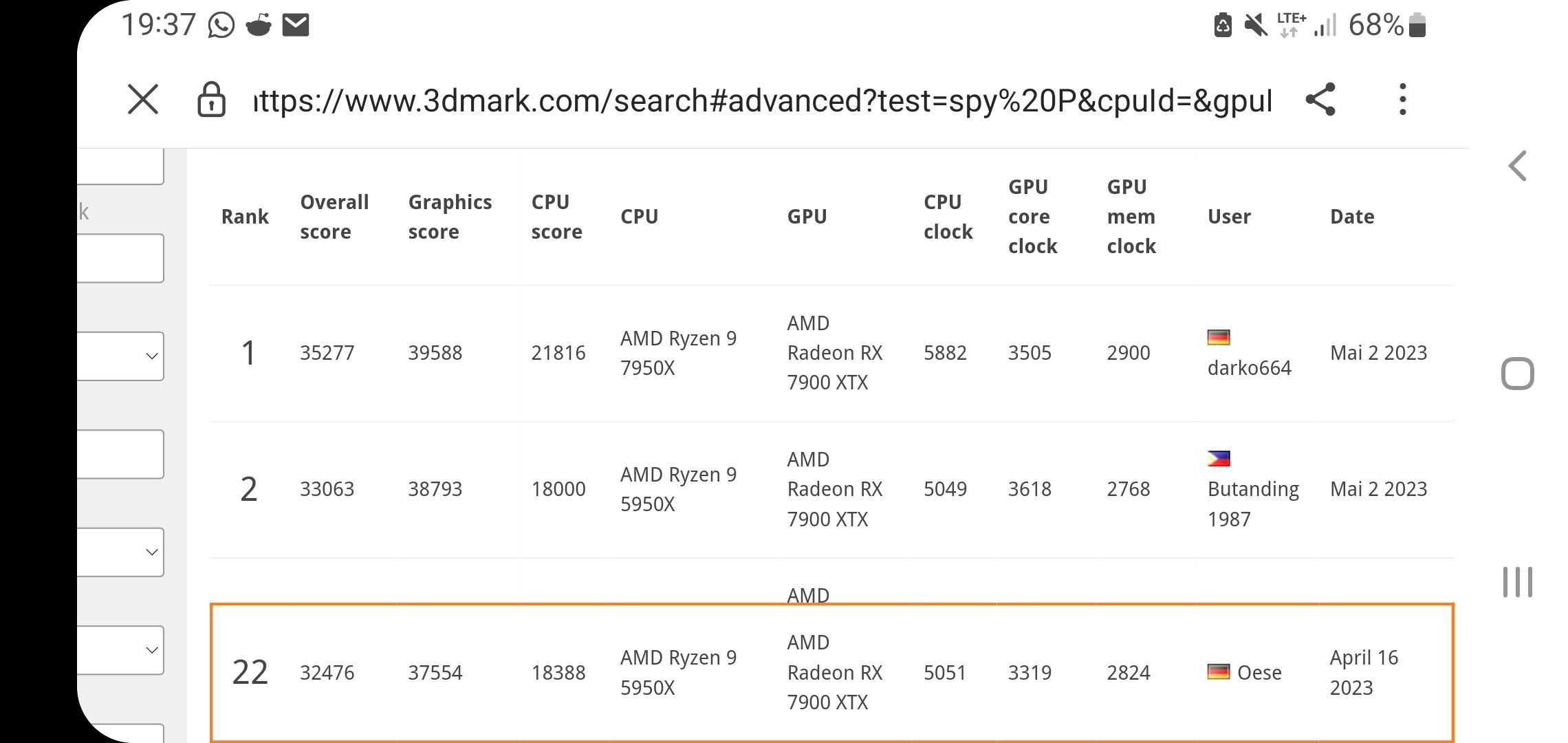Tap rank number 1

pyautogui.click(x=248, y=353)
